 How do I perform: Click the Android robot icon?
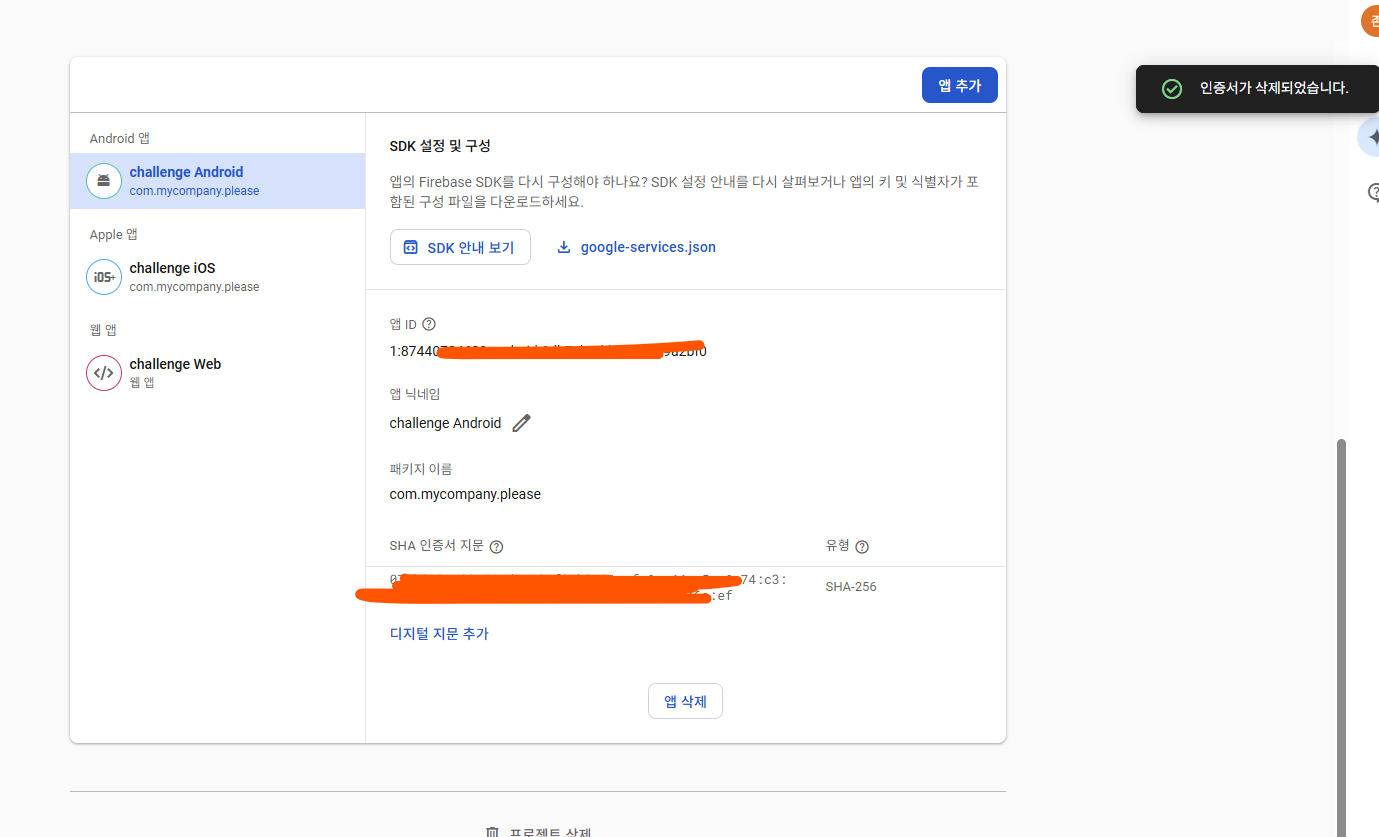(104, 181)
